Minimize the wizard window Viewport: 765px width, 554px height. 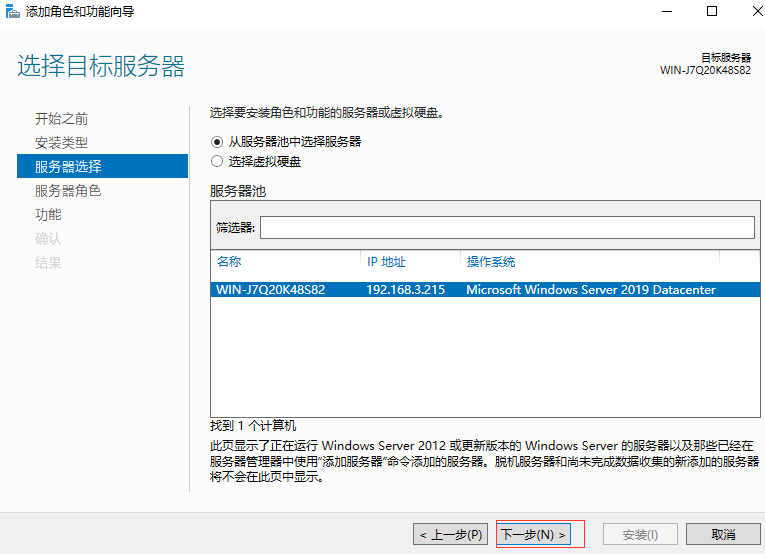[x=667, y=11]
